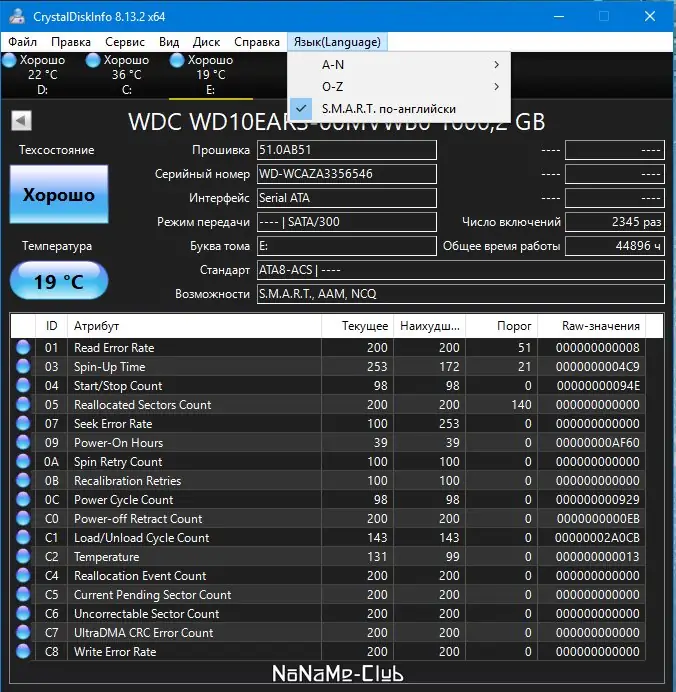This screenshot has height=692, width=676.
Task: Click status orb for Load/Unload Cycle Count row
Action: click(x=23, y=538)
